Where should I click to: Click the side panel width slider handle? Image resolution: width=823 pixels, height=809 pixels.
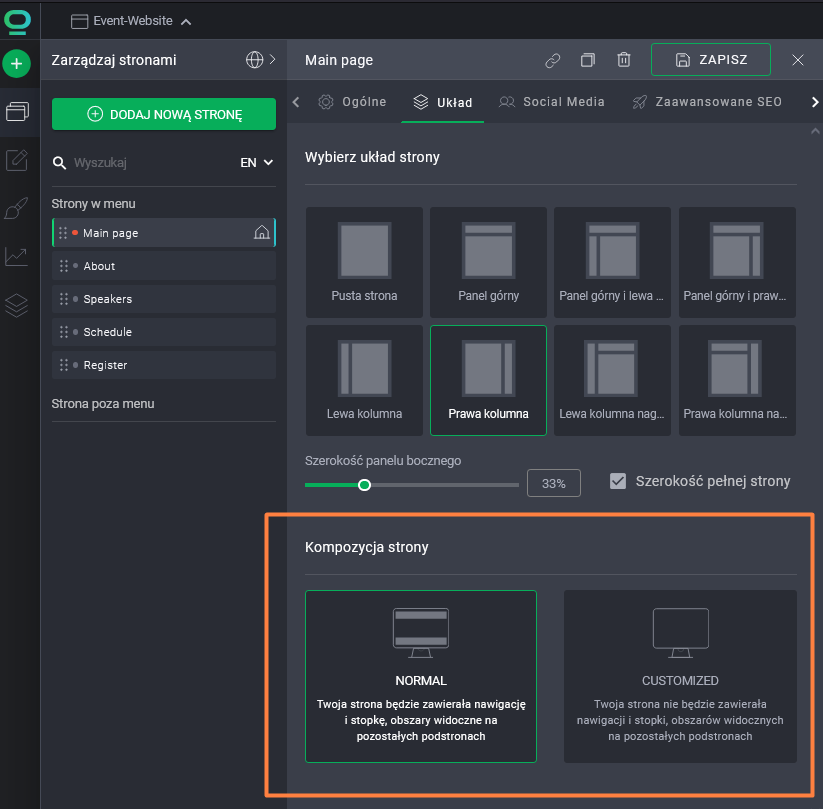pyautogui.click(x=364, y=485)
